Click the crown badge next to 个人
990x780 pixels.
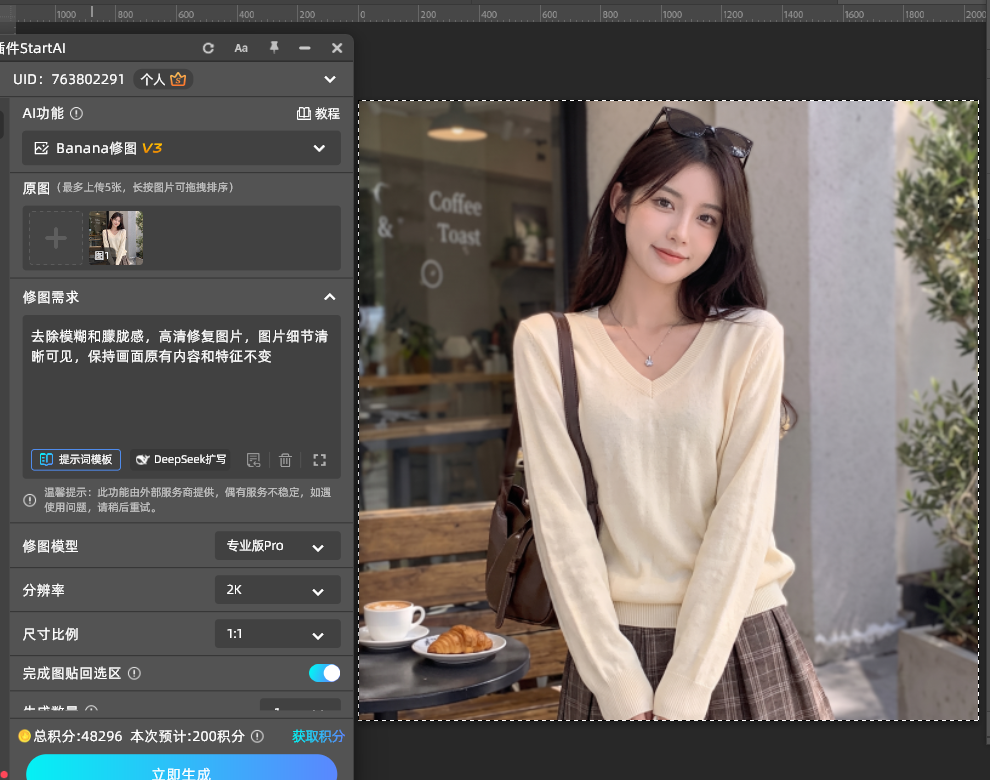(178, 79)
